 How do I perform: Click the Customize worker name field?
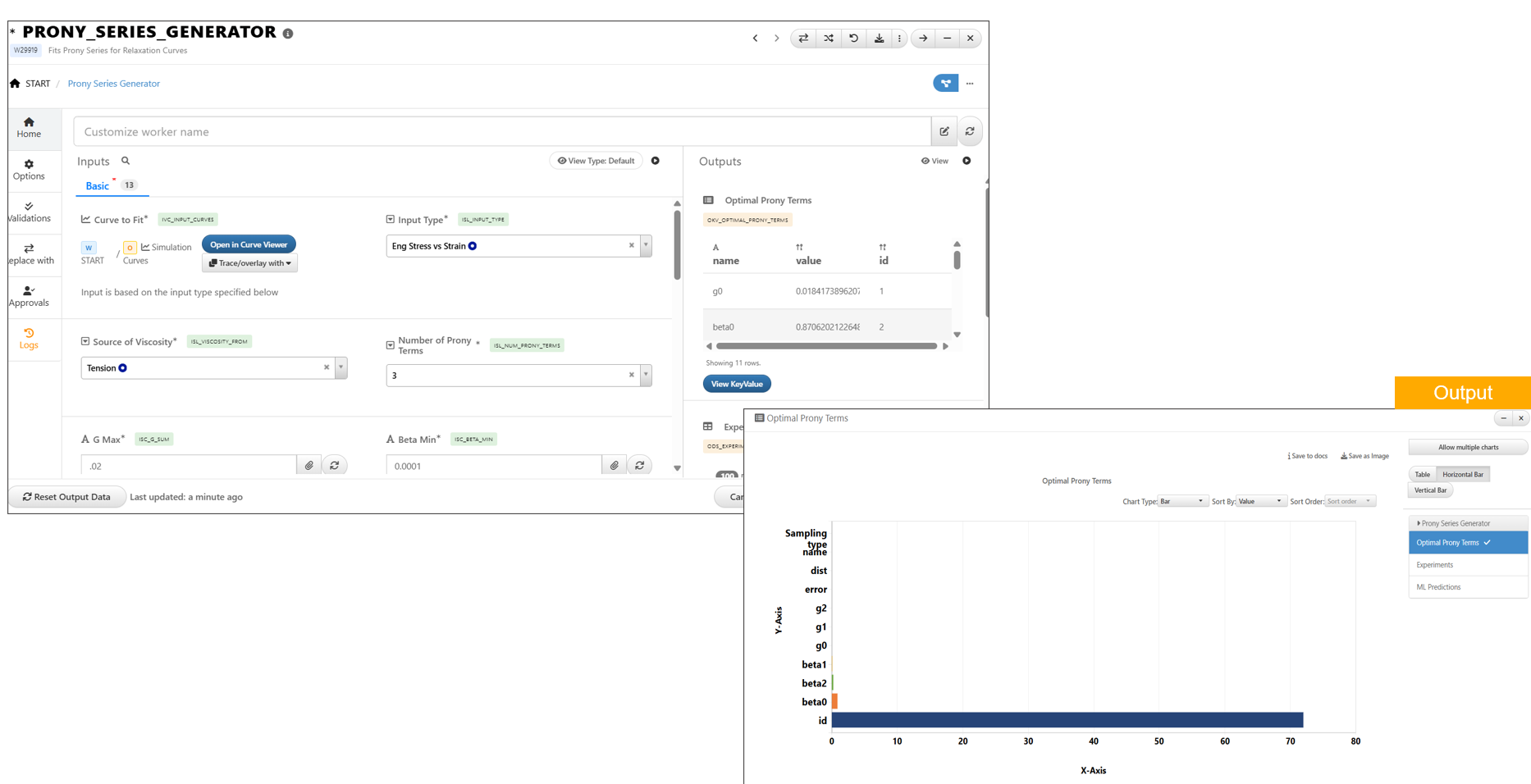pyautogui.click(x=502, y=131)
